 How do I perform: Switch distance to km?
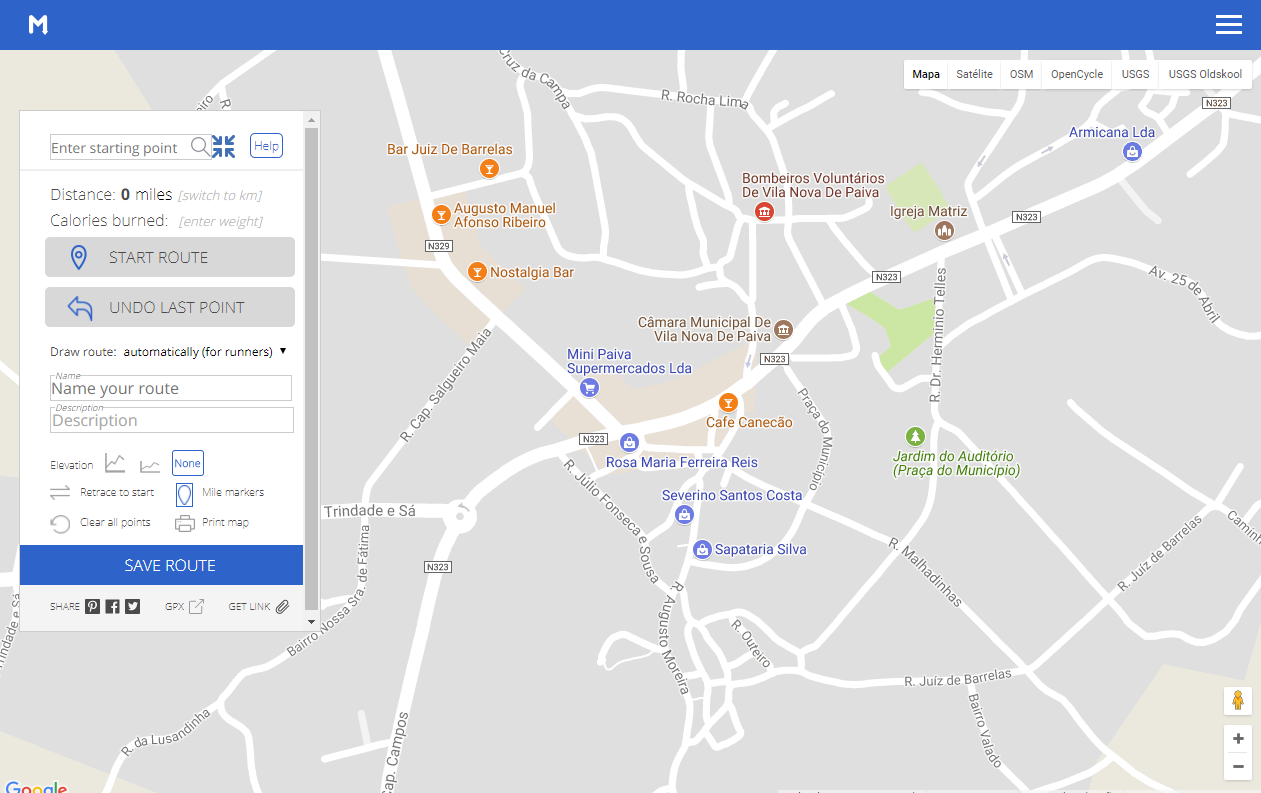(220, 196)
